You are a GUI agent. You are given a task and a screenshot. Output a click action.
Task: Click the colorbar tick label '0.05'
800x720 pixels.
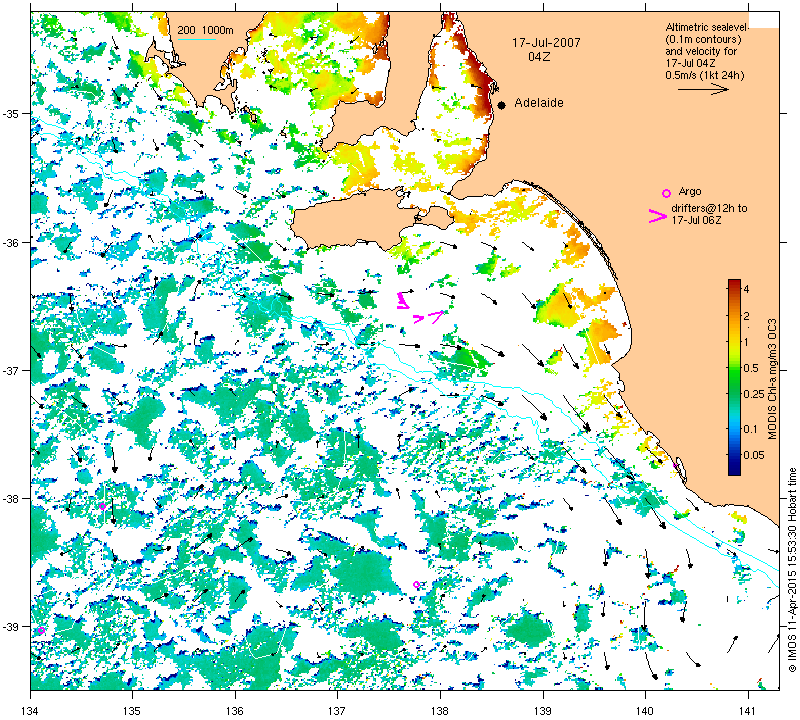(754, 455)
